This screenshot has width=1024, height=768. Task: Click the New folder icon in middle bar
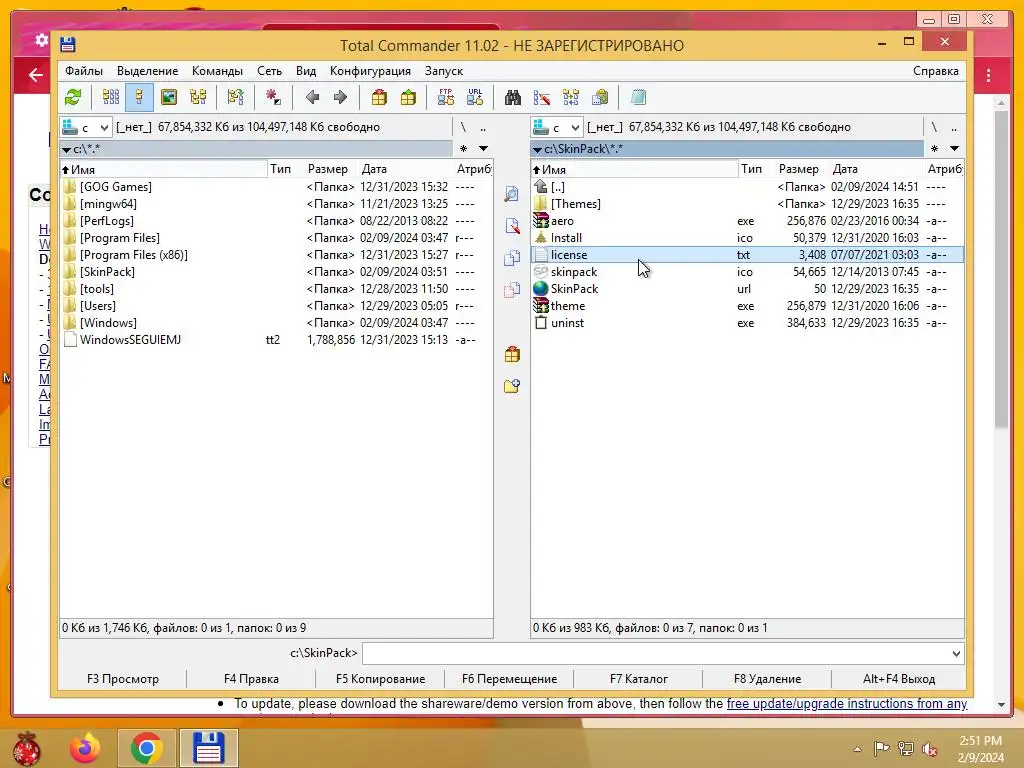[x=512, y=386]
